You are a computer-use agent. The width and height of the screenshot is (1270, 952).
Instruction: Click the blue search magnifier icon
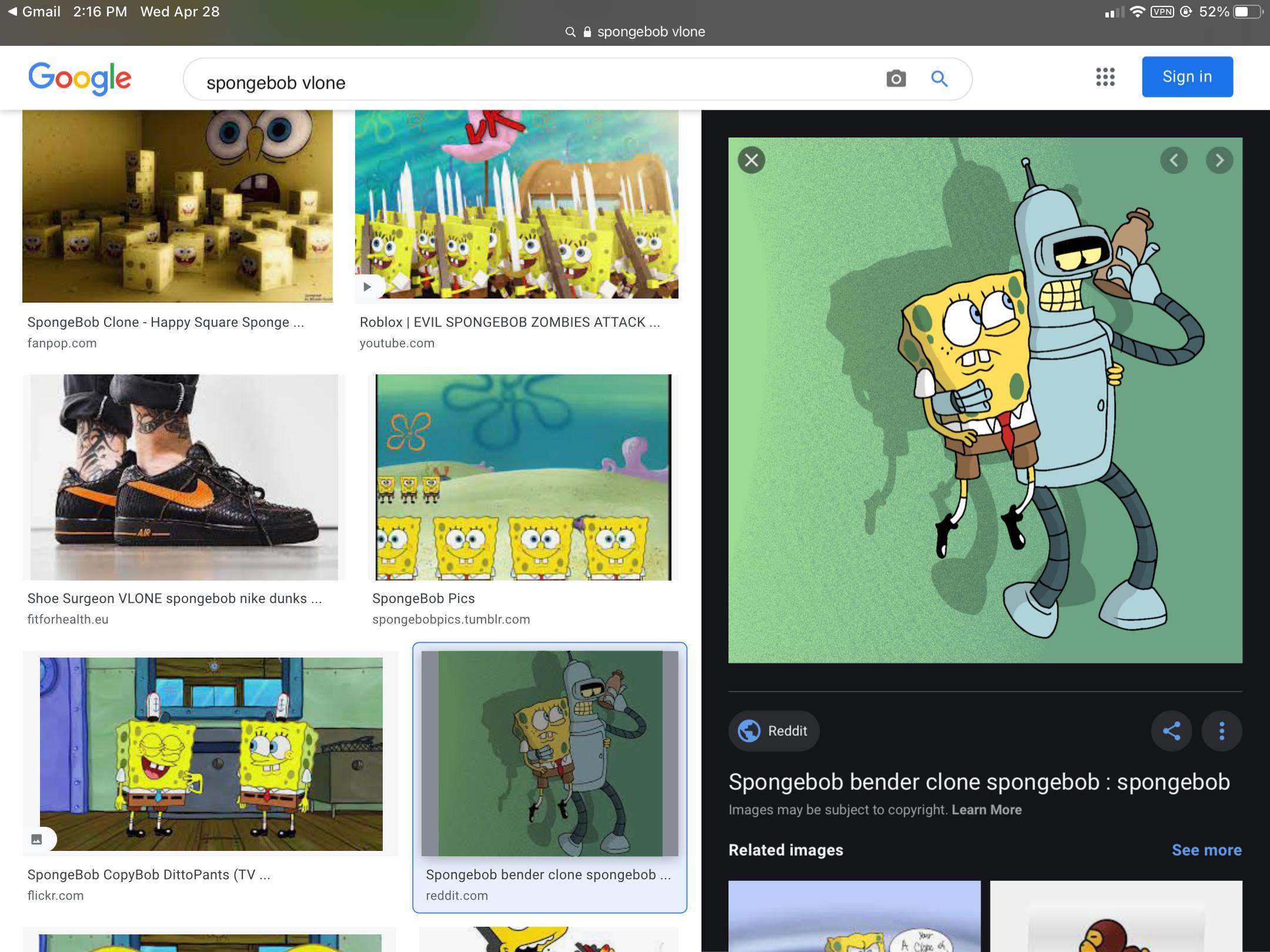(939, 79)
